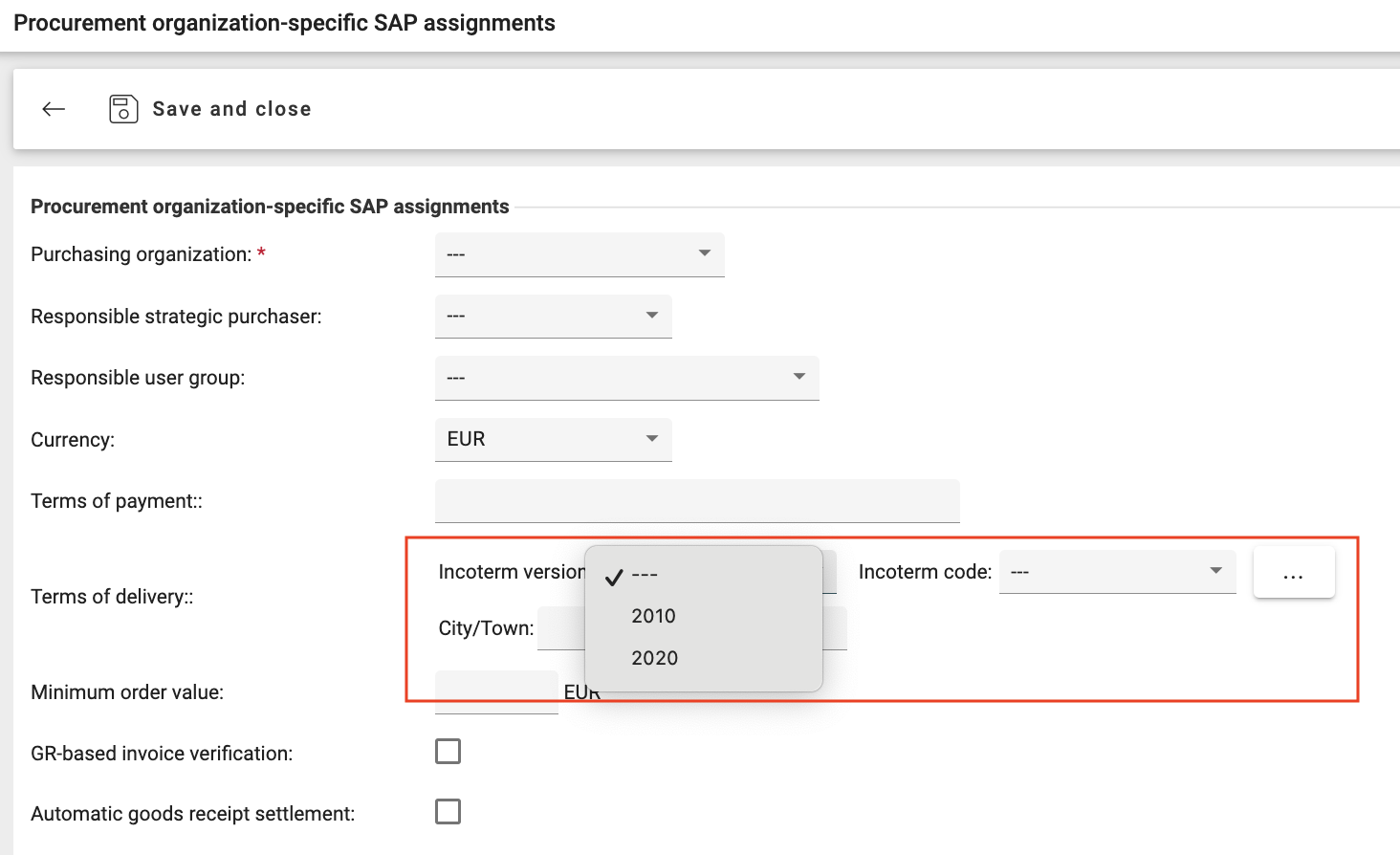Click the back arrow icon

[x=54, y=109]
